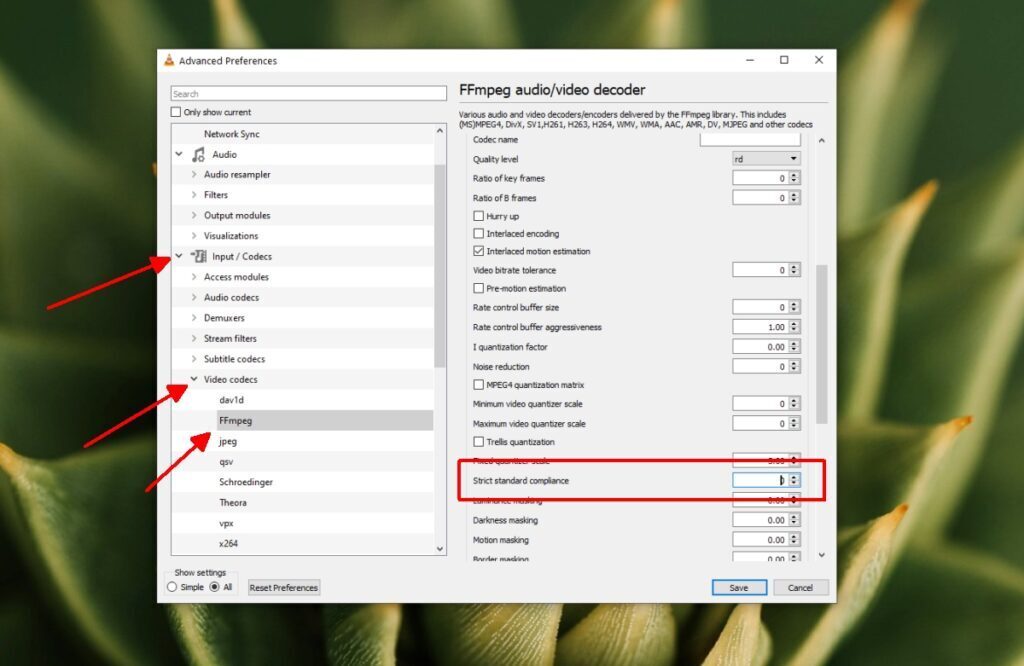Collapse the Audio section
Screen dimensions: 1024x666
[x=179, y=154]
